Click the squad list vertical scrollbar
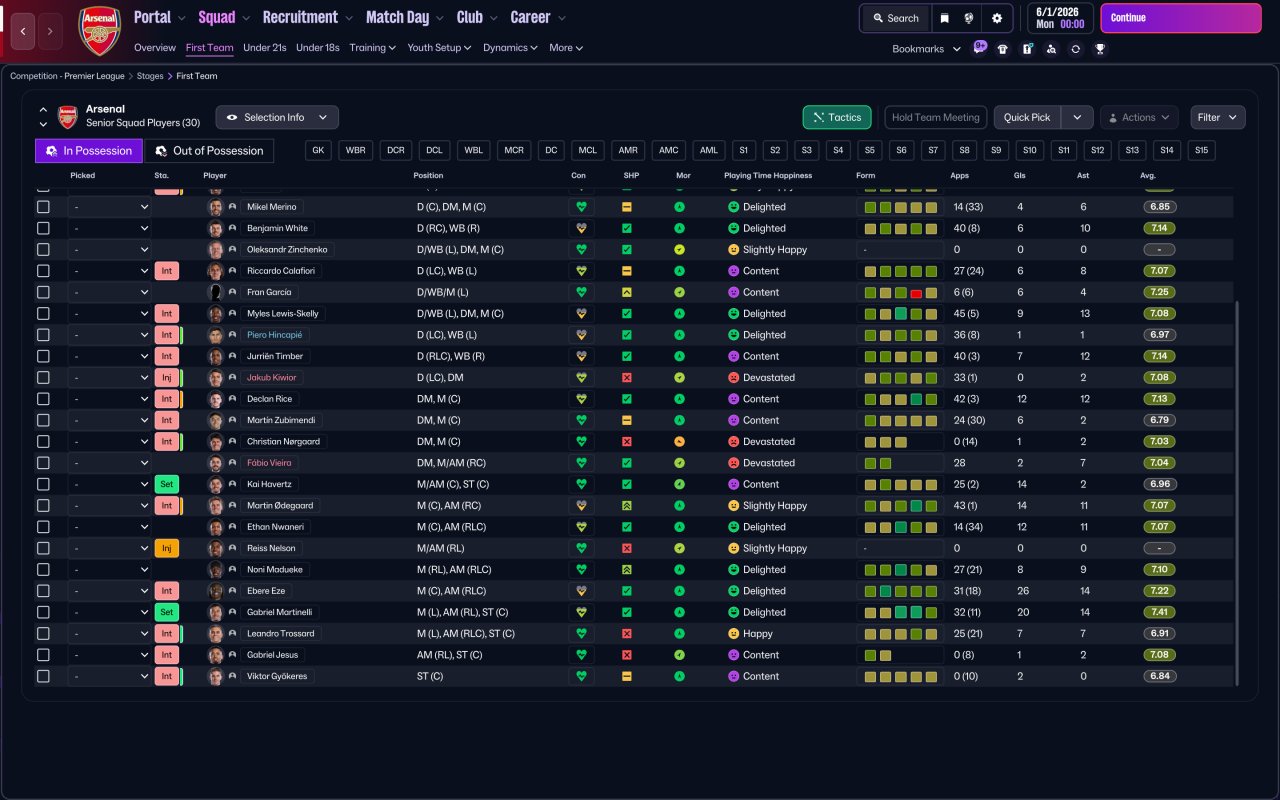This screenshot has width=1280, height=800. pos(1237,494)
